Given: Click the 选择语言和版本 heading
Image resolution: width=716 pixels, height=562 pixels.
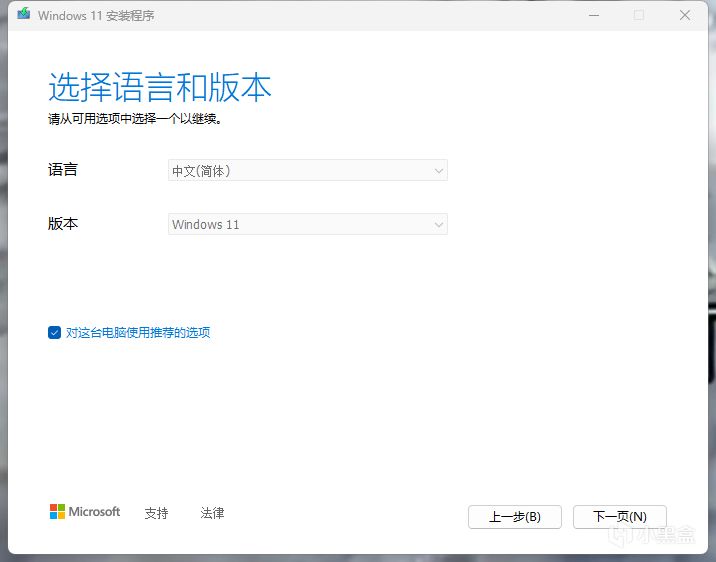Looking at the screenshot, I should pyautogui.click(x=160, y=87).
